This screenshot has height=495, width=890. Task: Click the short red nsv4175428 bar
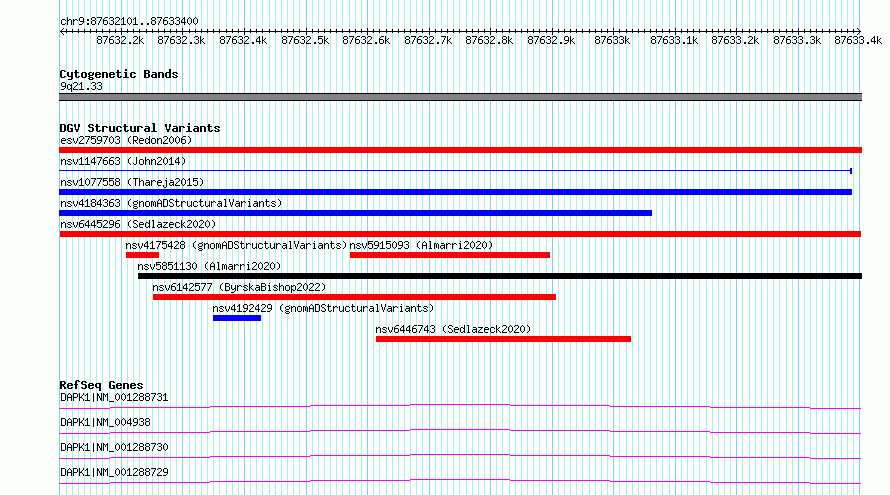142,255
